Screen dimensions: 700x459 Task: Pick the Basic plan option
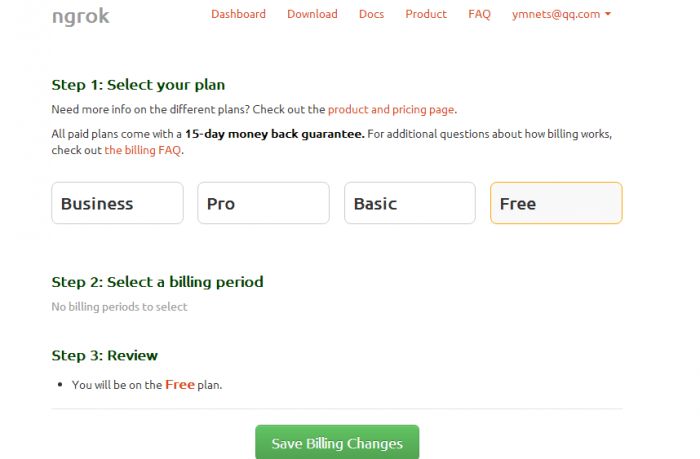[x=409, y=203]
